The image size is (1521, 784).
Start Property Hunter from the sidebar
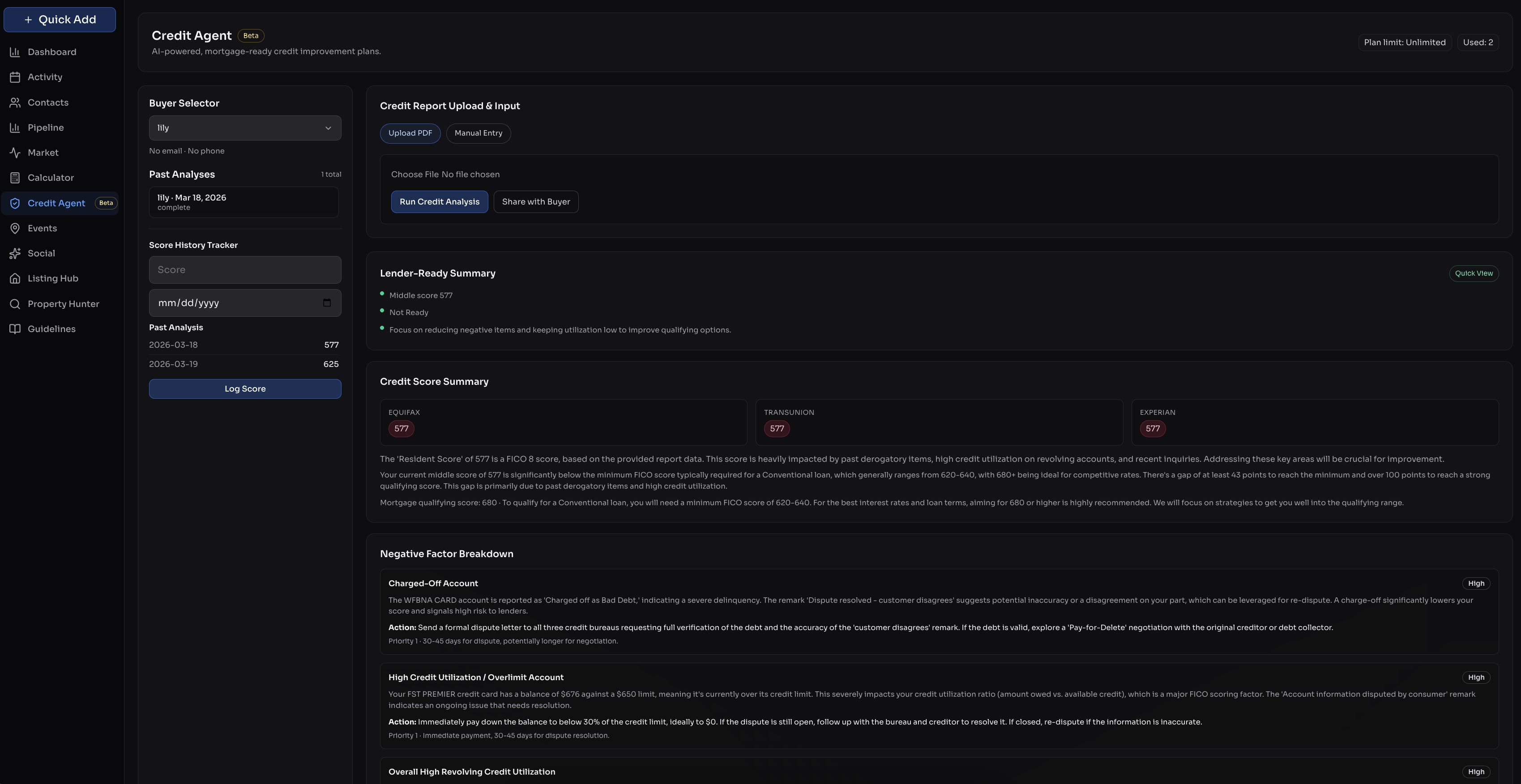click(x=63, y=303)
